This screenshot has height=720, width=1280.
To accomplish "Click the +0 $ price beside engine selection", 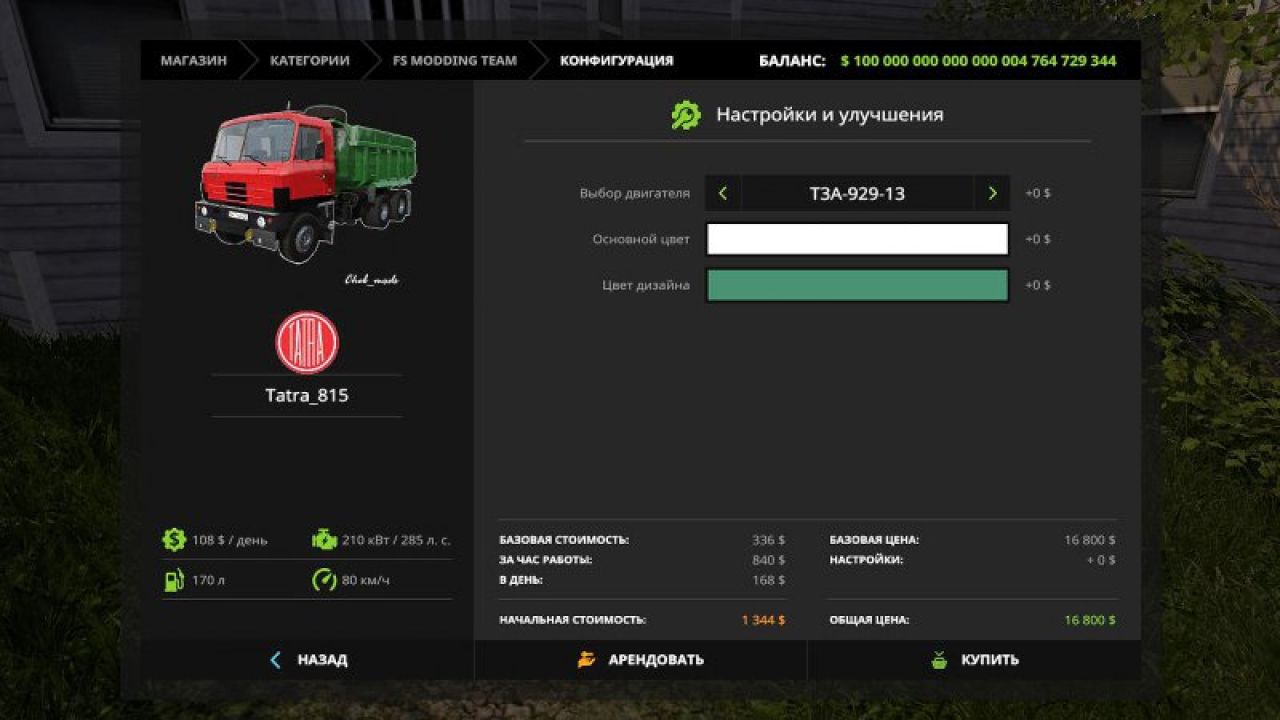I will pos(1038,193).
